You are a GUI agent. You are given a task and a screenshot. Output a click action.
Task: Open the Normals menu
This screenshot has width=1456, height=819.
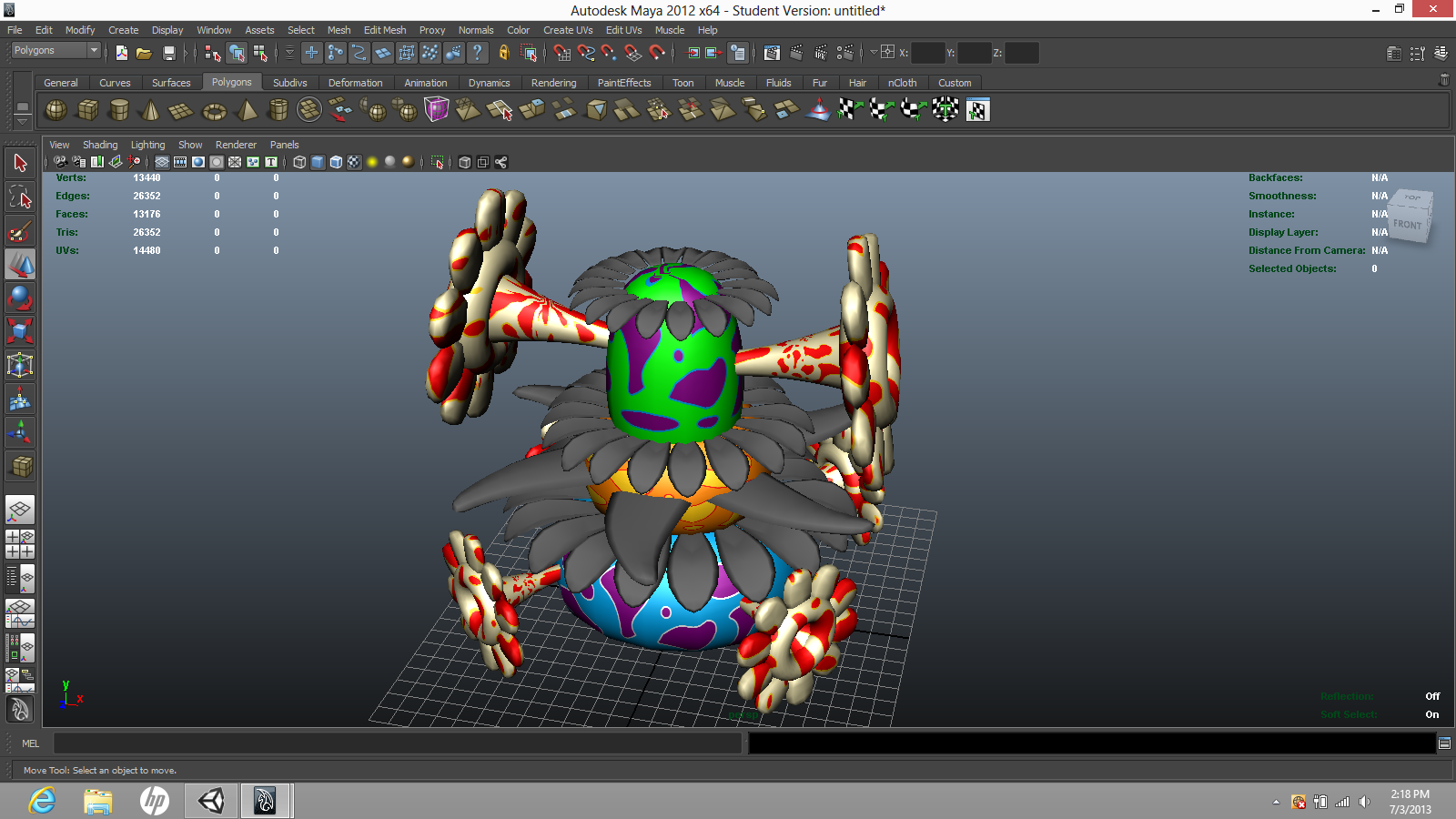pyautogui.click(x=476, y=30)
